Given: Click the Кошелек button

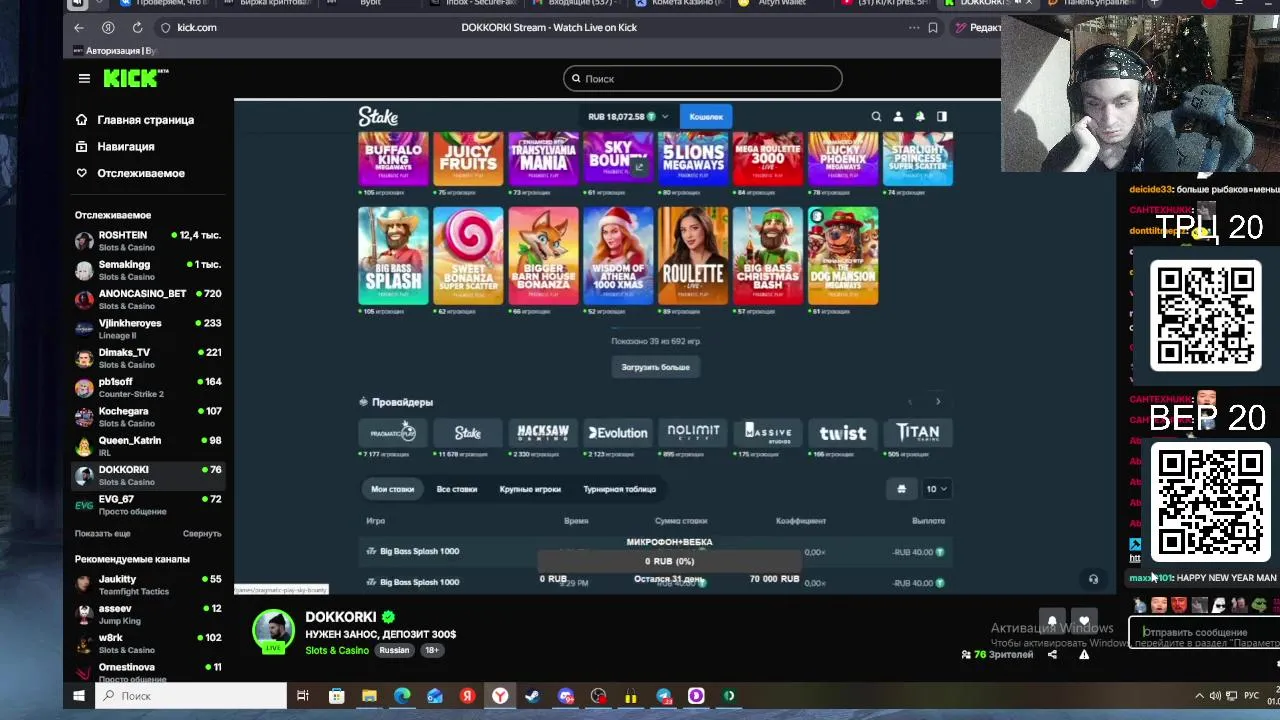Looking at the screenshot, I should point(706,117).
